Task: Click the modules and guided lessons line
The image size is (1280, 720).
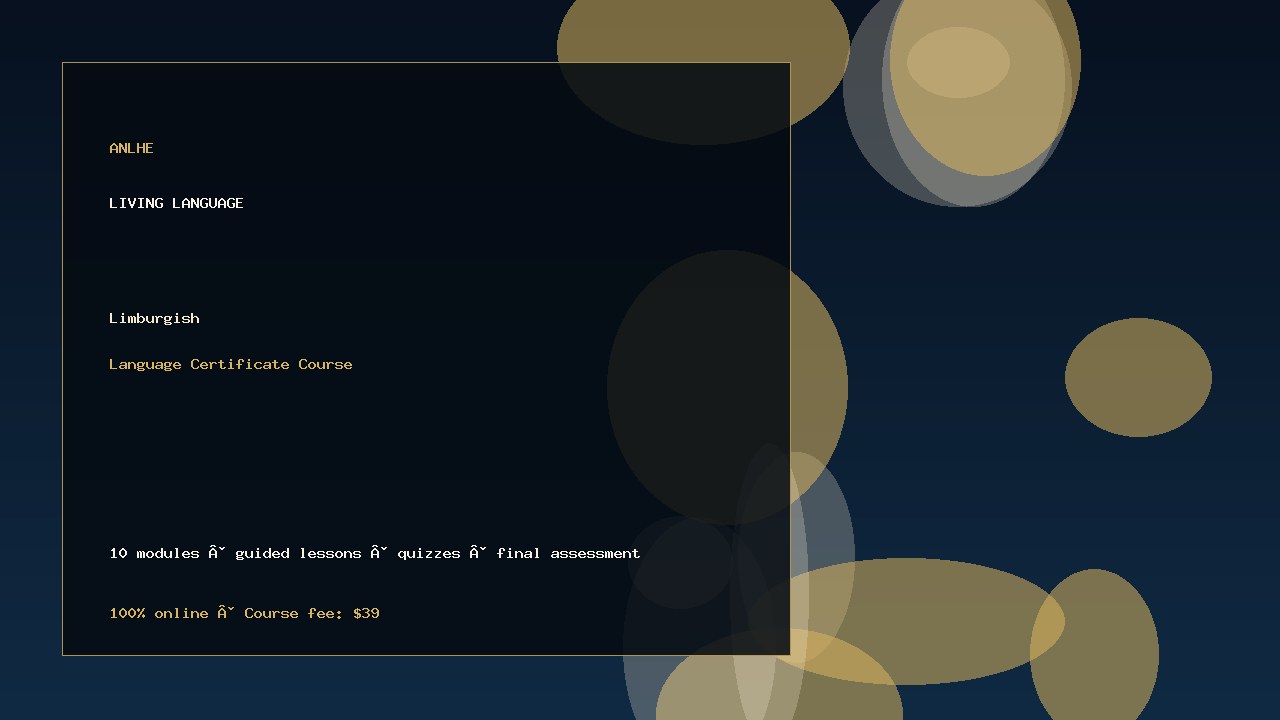Action: click(375, 553)
